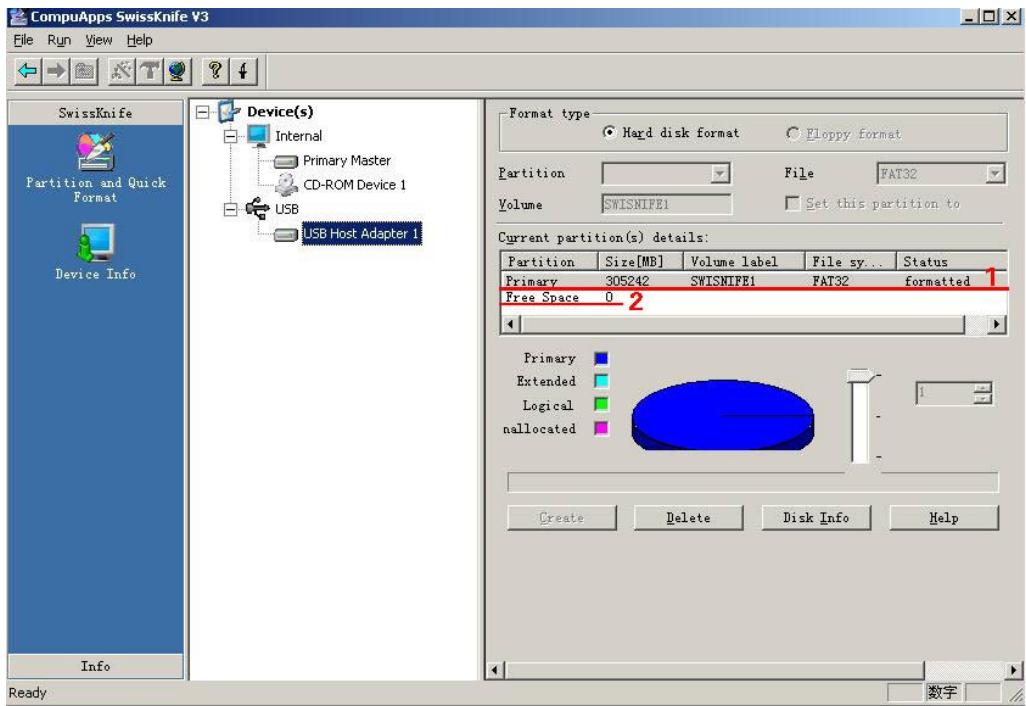Click the SwissKnife title bar app icon
The height and width of the screenshot is (706, 1026).
[x=18, y=16]
